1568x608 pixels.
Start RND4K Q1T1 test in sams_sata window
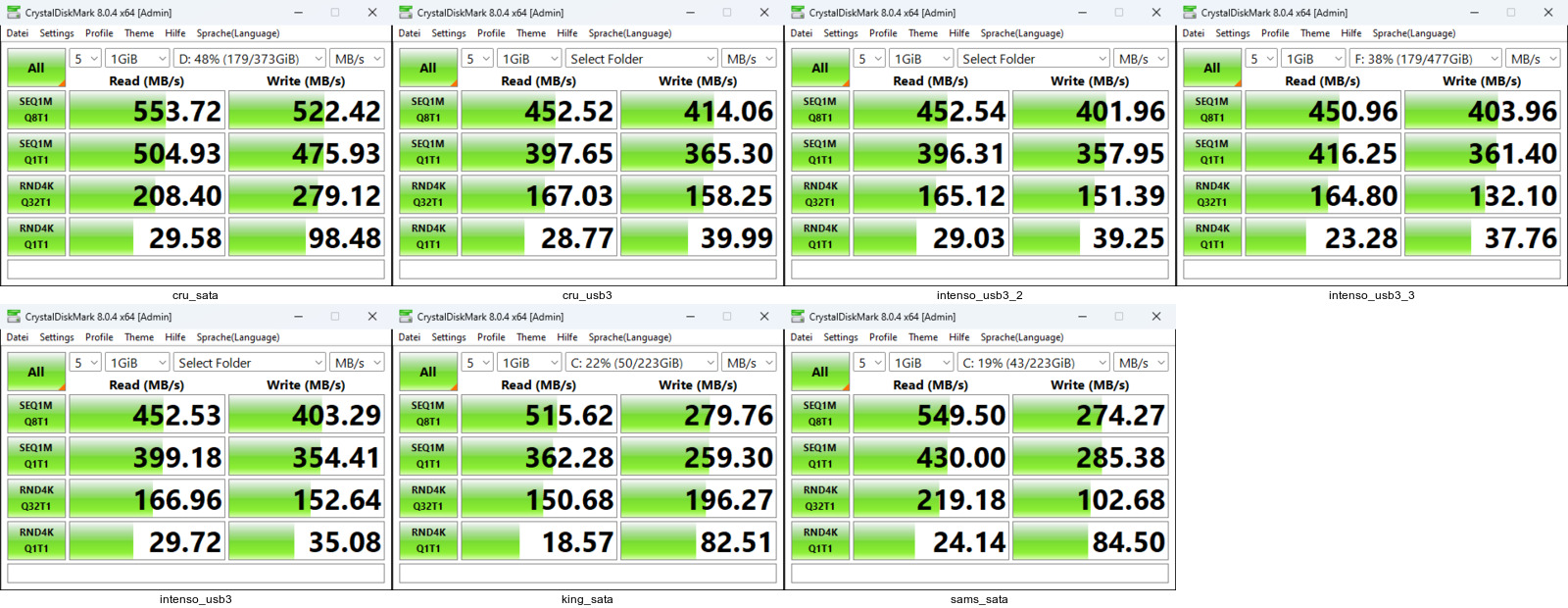(820, 540)
